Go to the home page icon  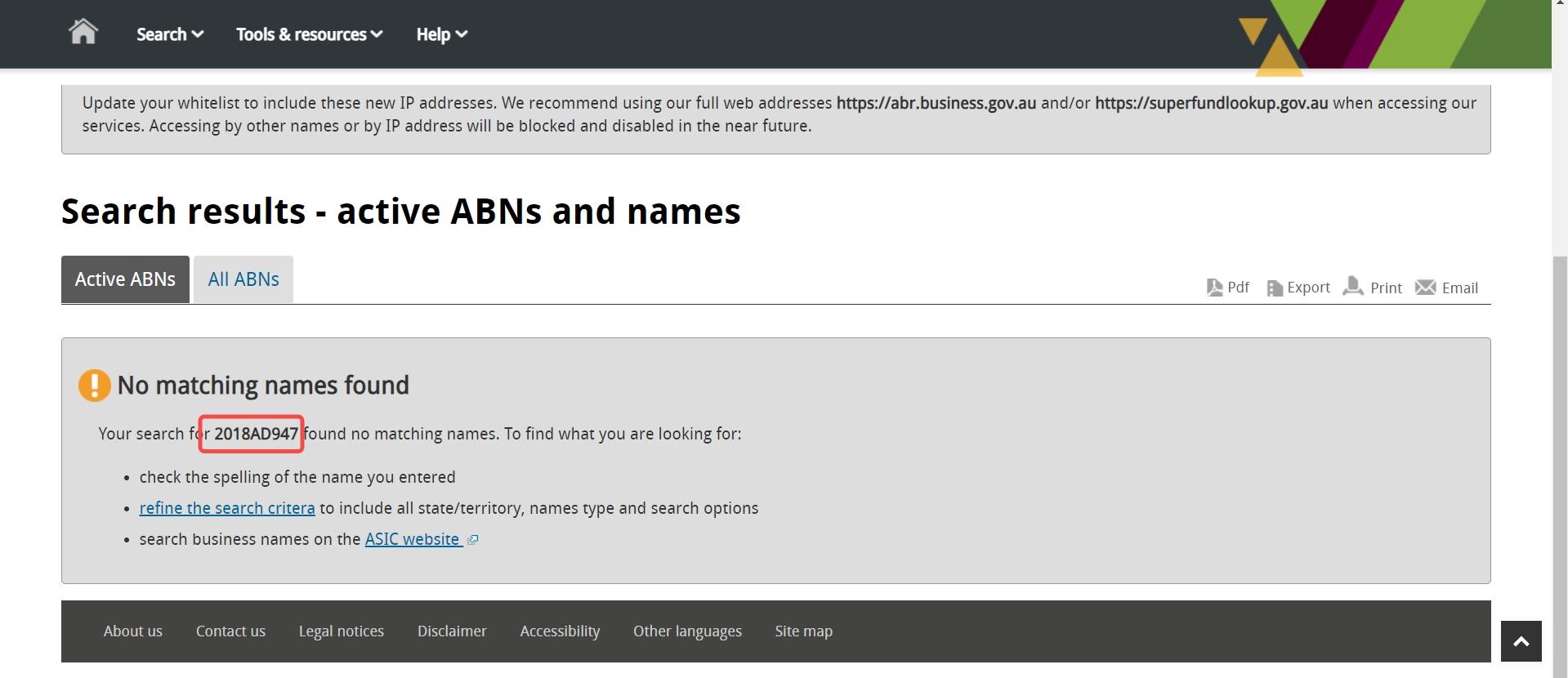tap(83, 33)
